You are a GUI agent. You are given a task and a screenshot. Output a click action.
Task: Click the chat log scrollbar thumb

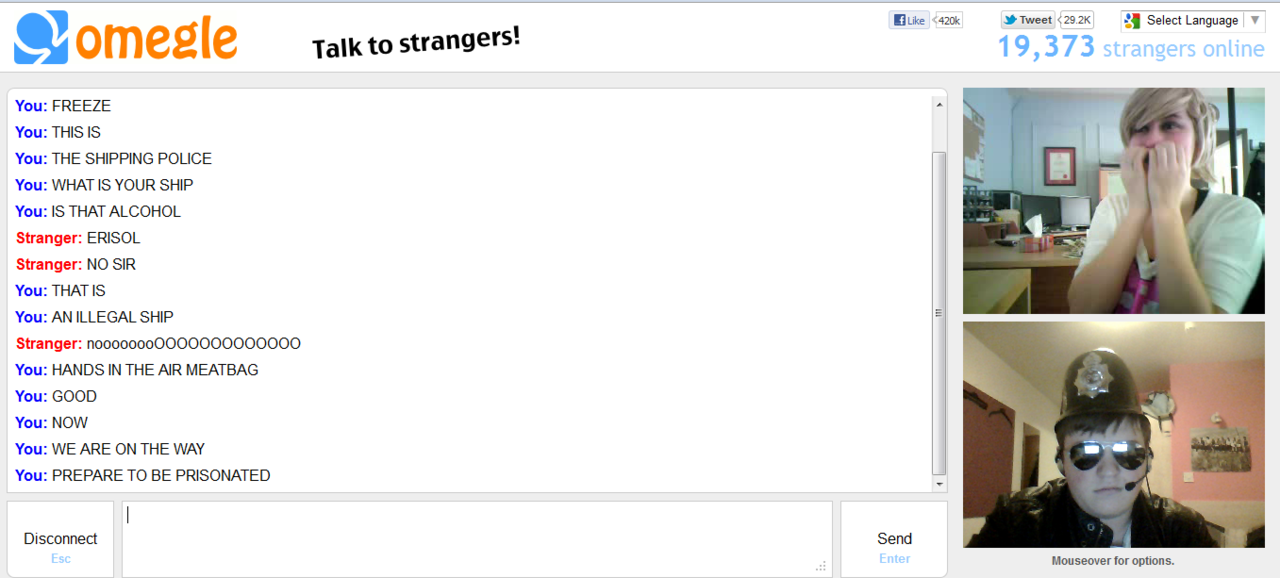pos(939,313)
